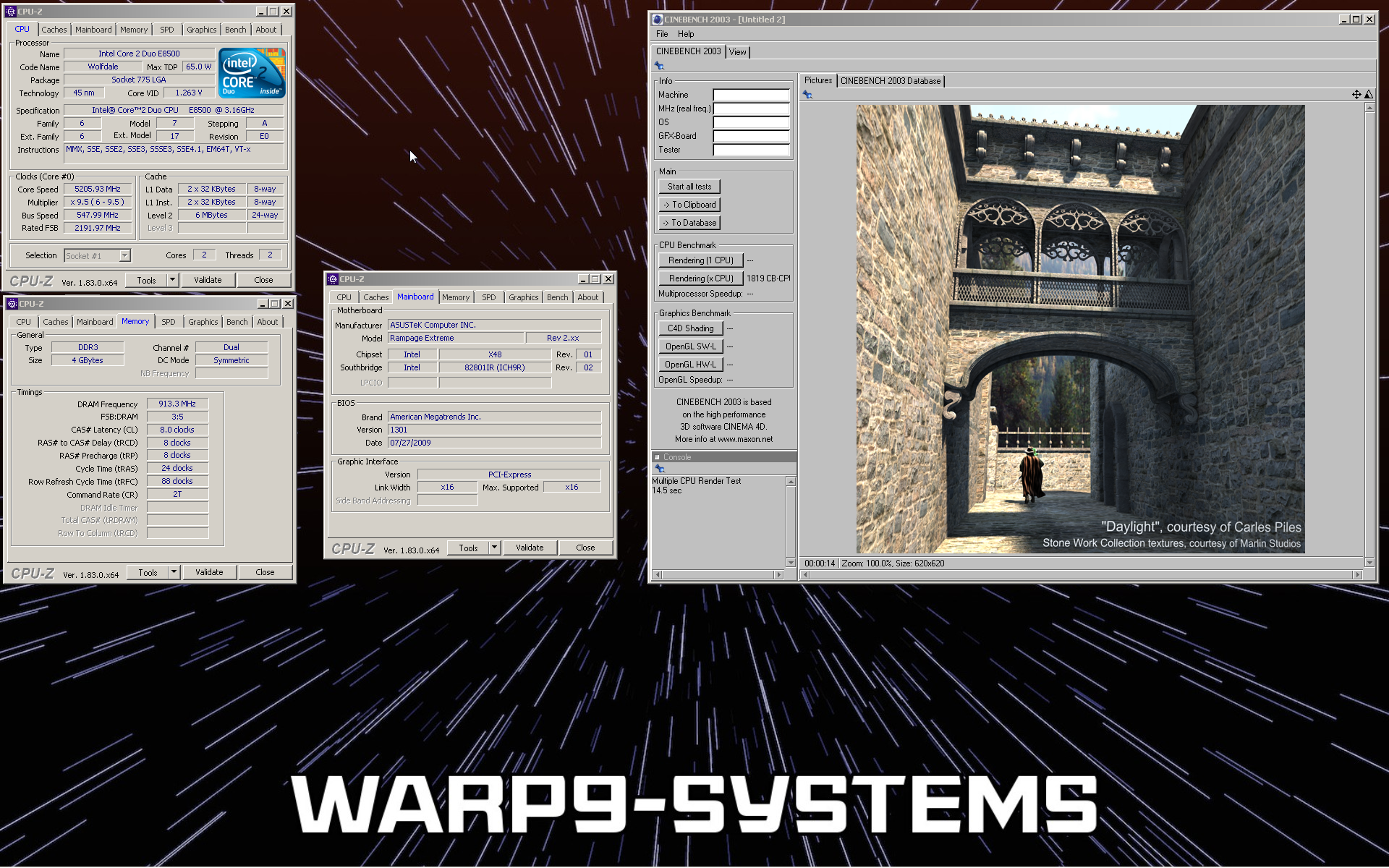Click the Intel Core 2 Duo logo badge
This screenshot has height=868, width=1389.
pos(252,73)
